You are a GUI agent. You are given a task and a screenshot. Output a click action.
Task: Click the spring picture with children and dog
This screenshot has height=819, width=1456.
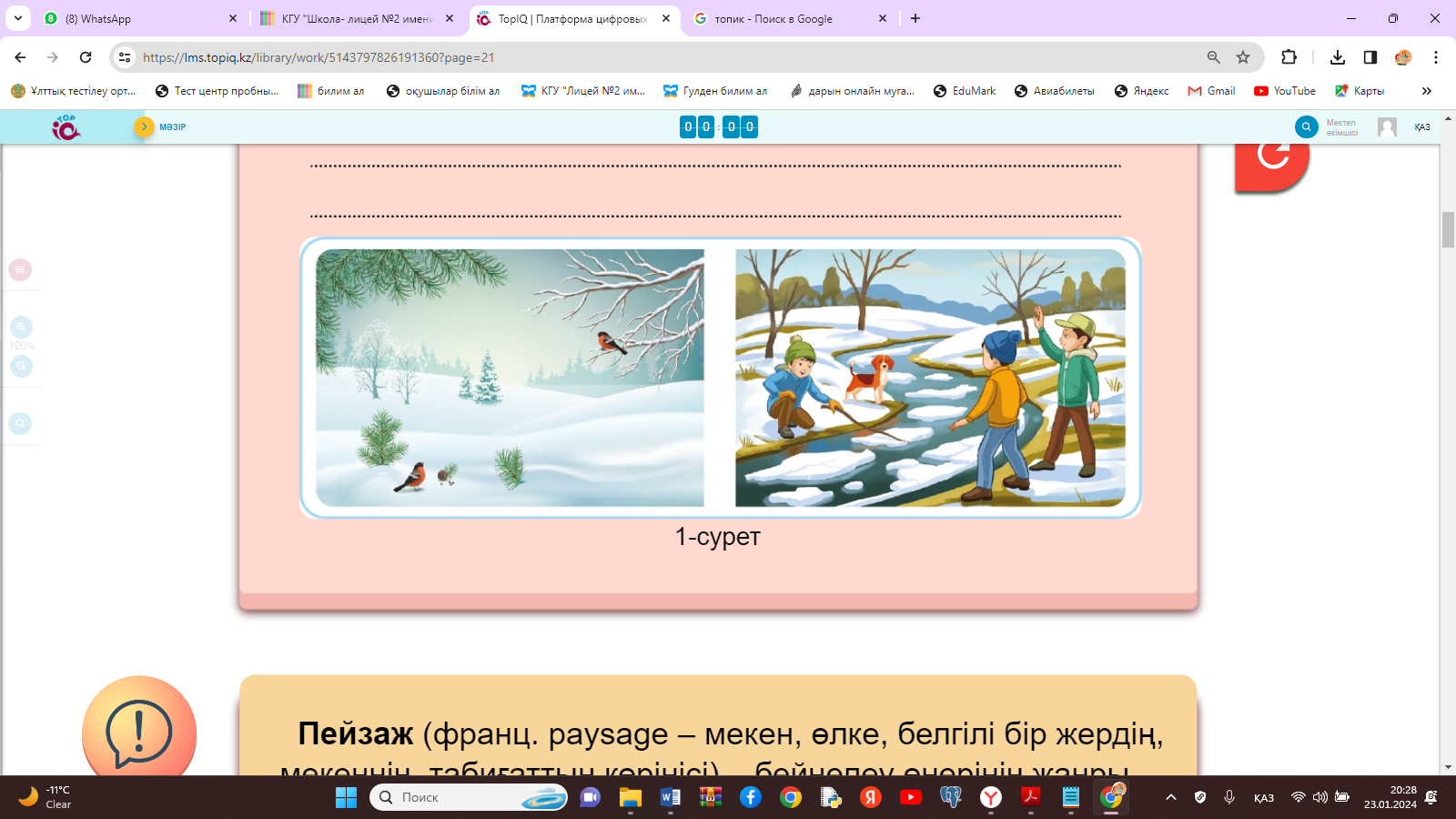click(x=930, y=378)
